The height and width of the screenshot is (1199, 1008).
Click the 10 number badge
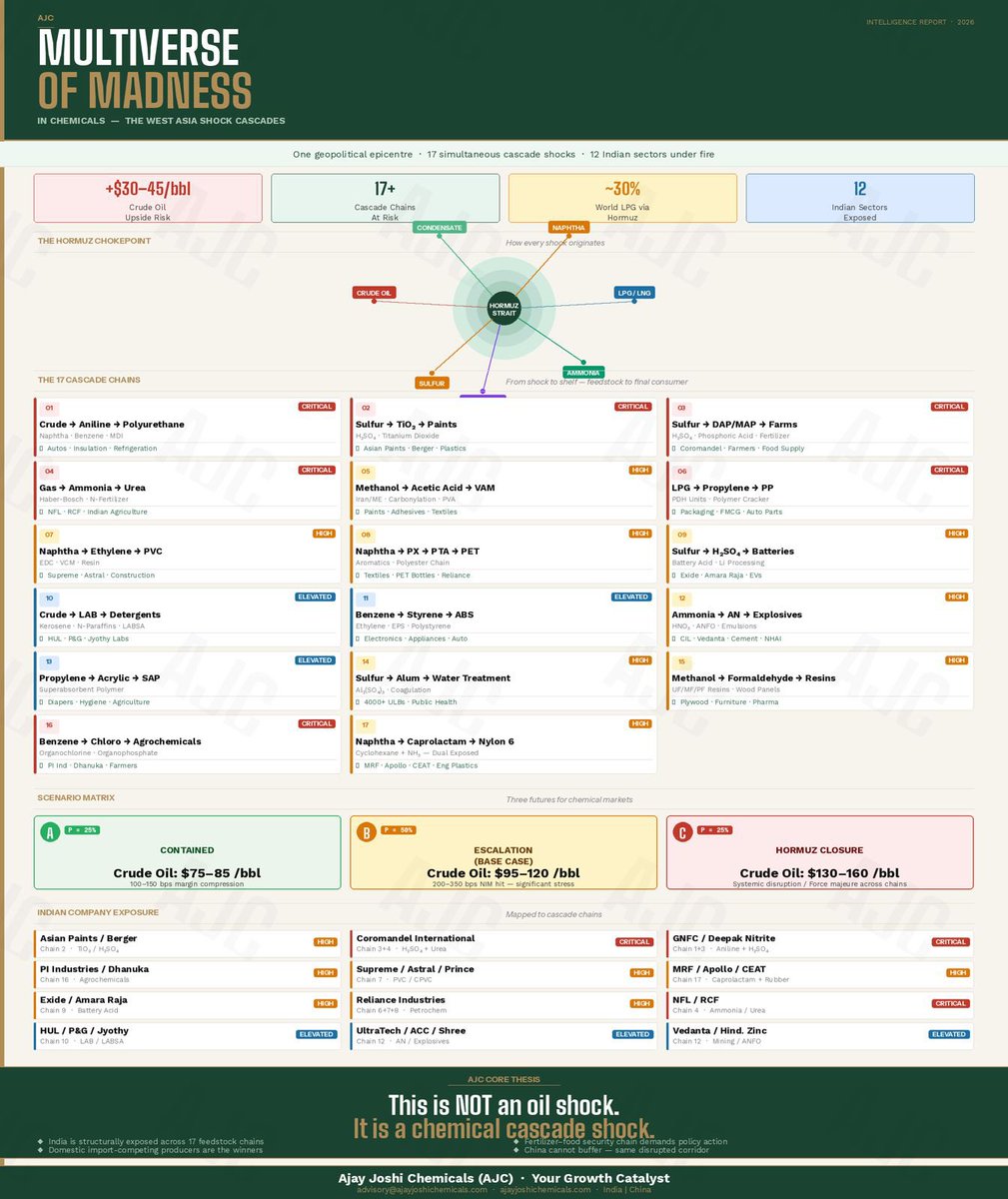[x=49, y=598]
